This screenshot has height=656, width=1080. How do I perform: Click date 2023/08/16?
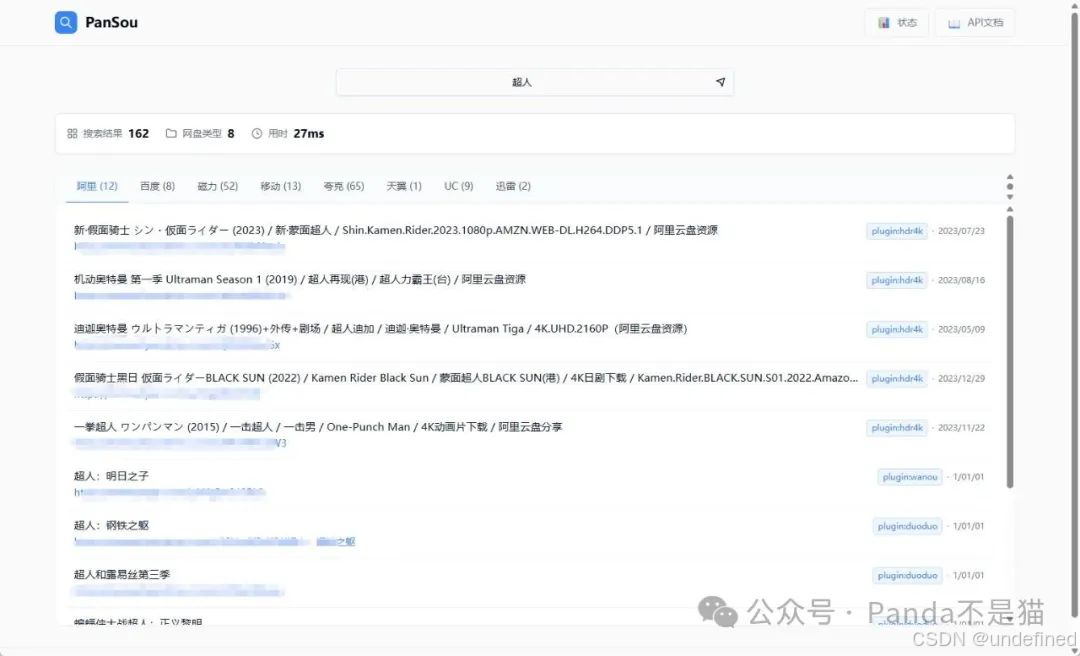click(x=962, y=280)
